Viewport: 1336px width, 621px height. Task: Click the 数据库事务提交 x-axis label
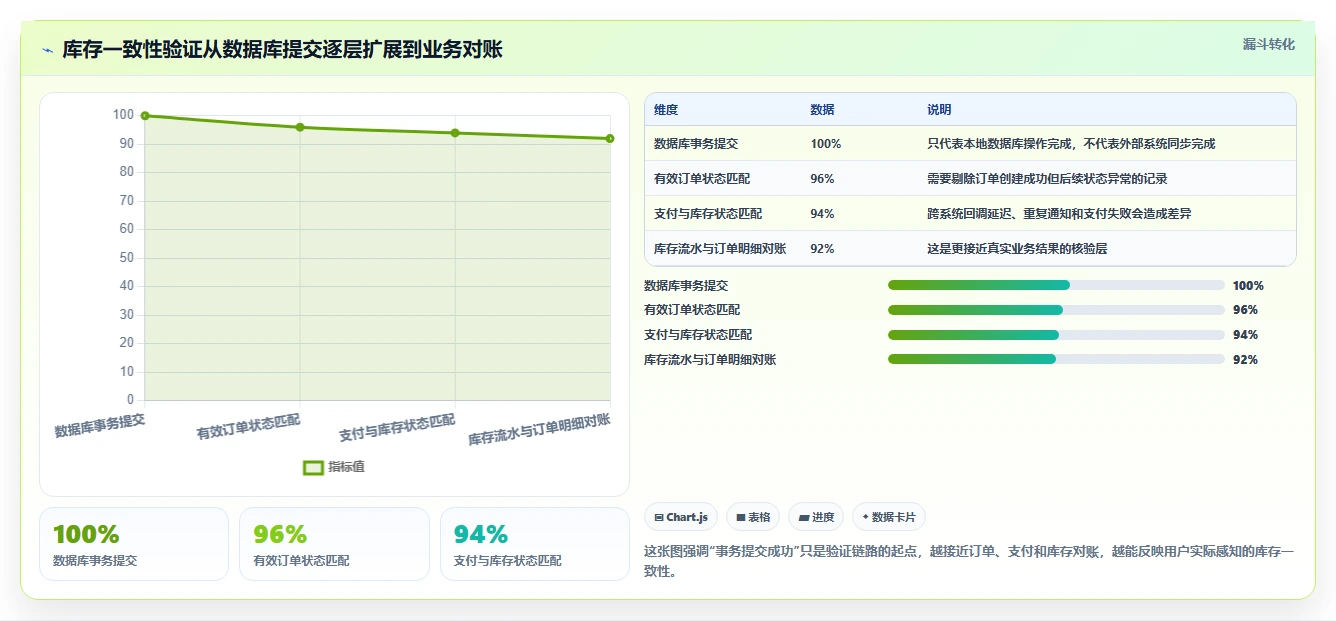(100, 426)
